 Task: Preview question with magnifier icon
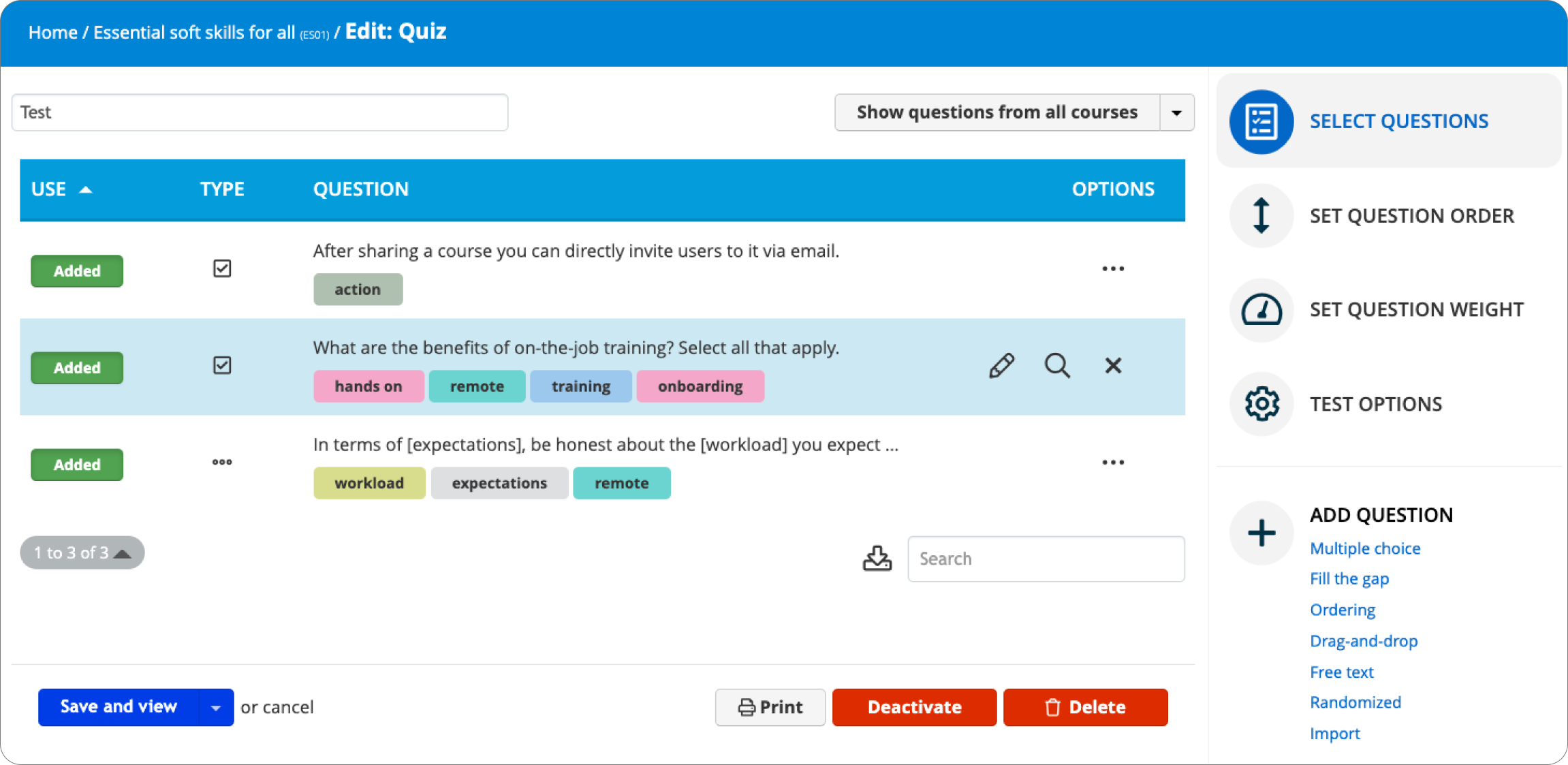[1057, 366]
